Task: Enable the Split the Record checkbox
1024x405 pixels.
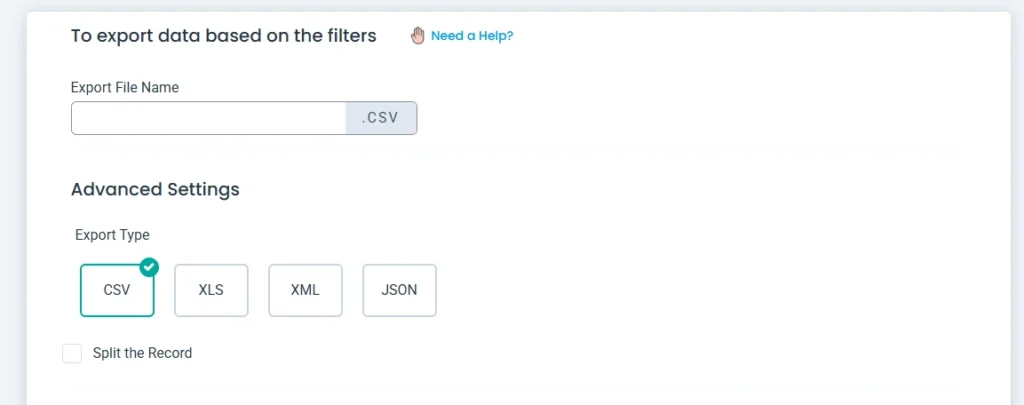Action: click(72, 353)
